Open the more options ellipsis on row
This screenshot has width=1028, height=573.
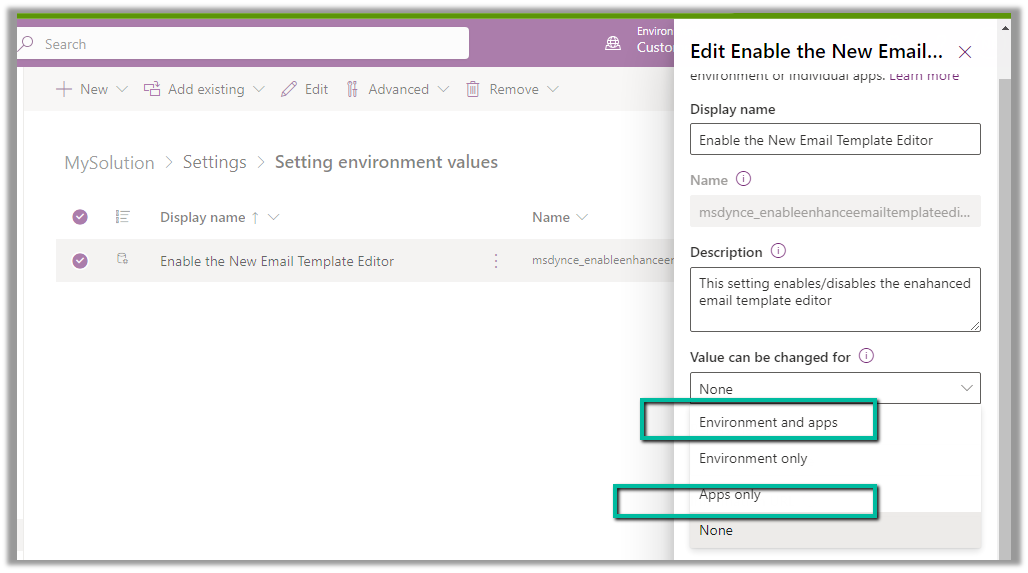(496, 261)
